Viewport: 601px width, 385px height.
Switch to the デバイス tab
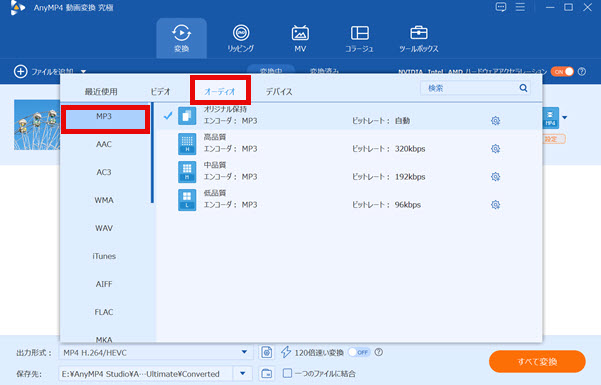279,92
